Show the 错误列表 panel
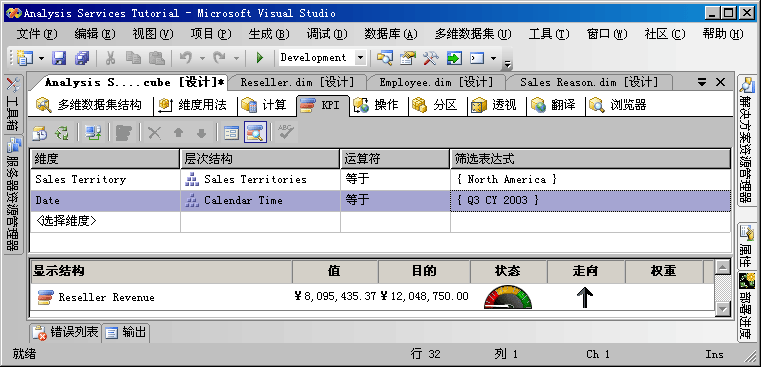The image size is (761, 367). pos(65,333)
